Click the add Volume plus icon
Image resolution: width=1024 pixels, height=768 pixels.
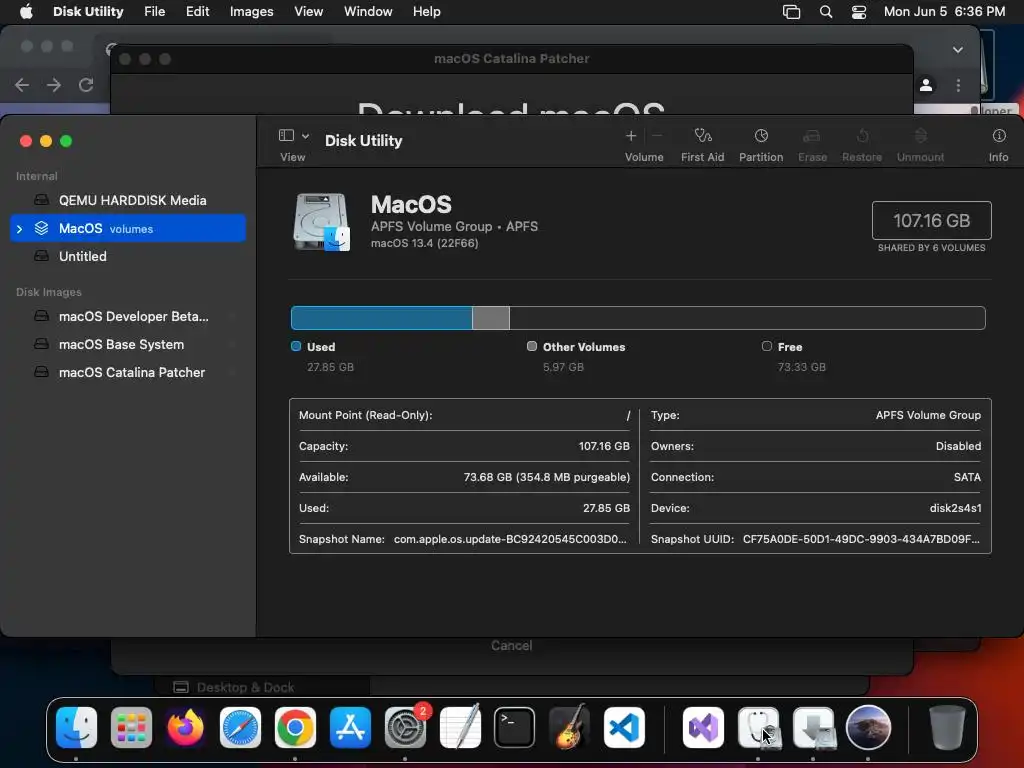pyautogui.click(x=631, y=136)
